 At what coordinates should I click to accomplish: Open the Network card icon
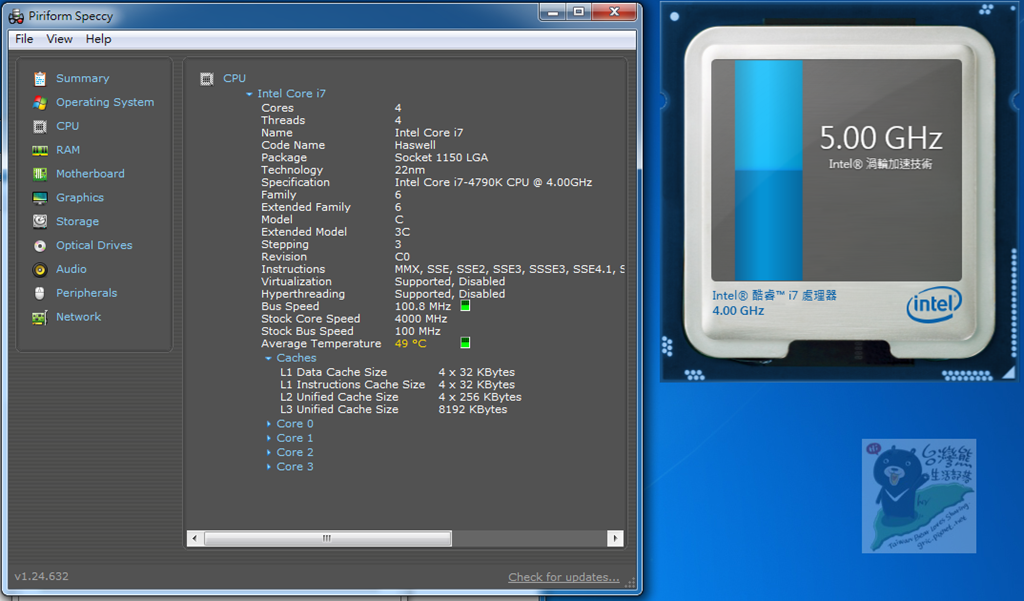[40, 317]
